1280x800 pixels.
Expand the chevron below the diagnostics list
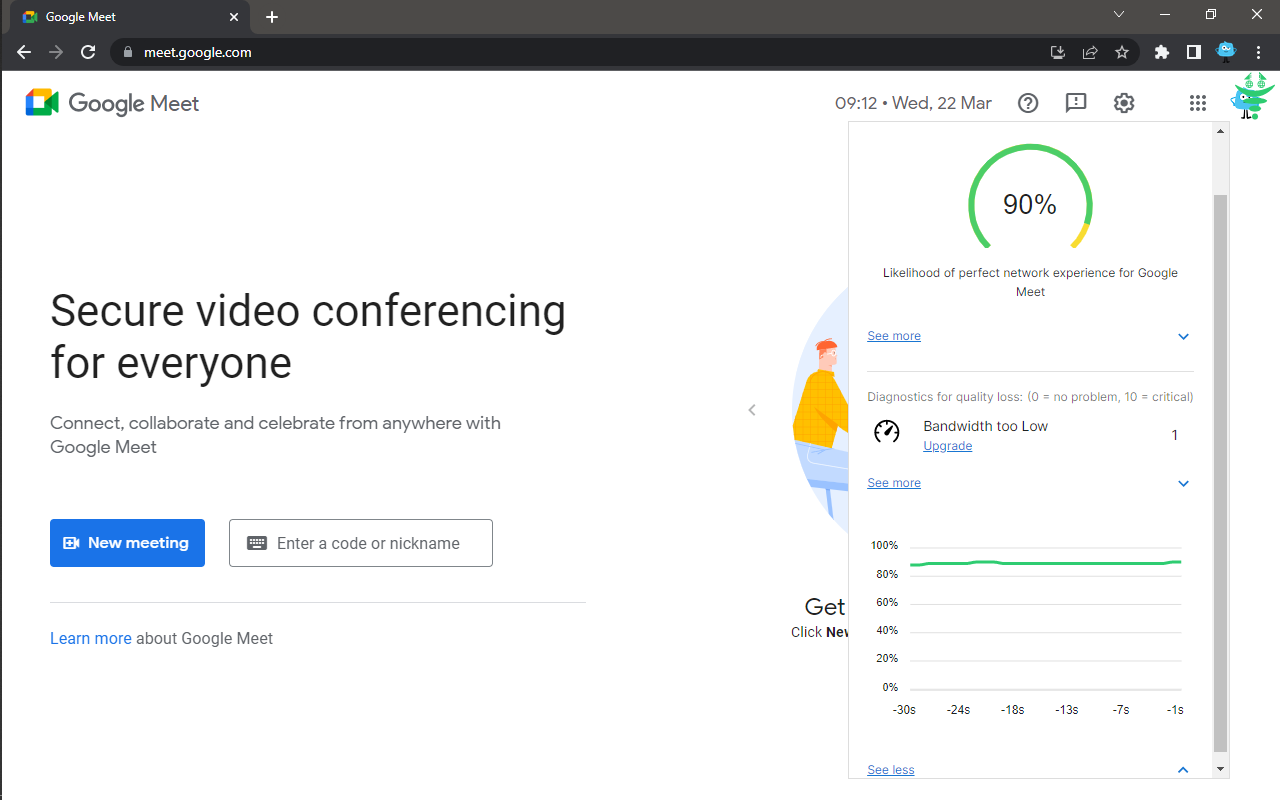[x=1183, y=484]
